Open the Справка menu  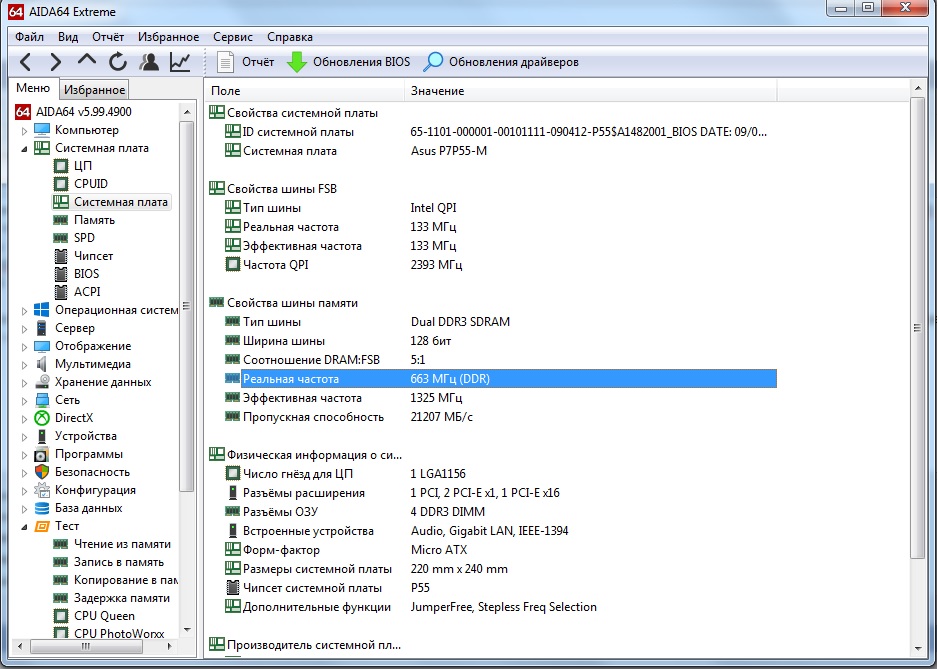coord(290,37)
